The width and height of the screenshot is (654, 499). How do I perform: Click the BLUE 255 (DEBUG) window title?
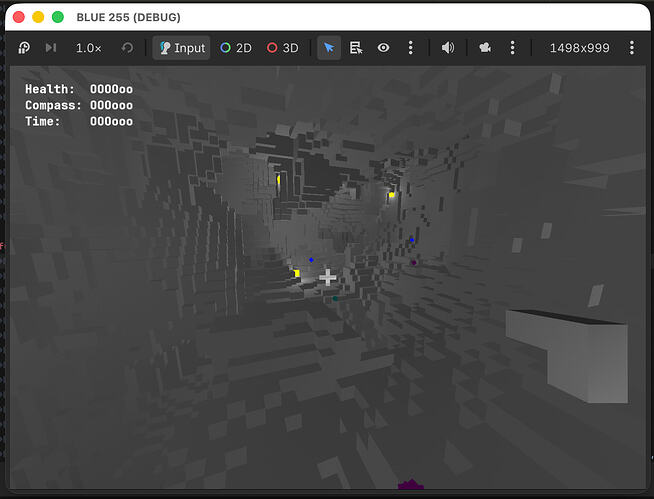pyautogui.click(x=128, y=18)
